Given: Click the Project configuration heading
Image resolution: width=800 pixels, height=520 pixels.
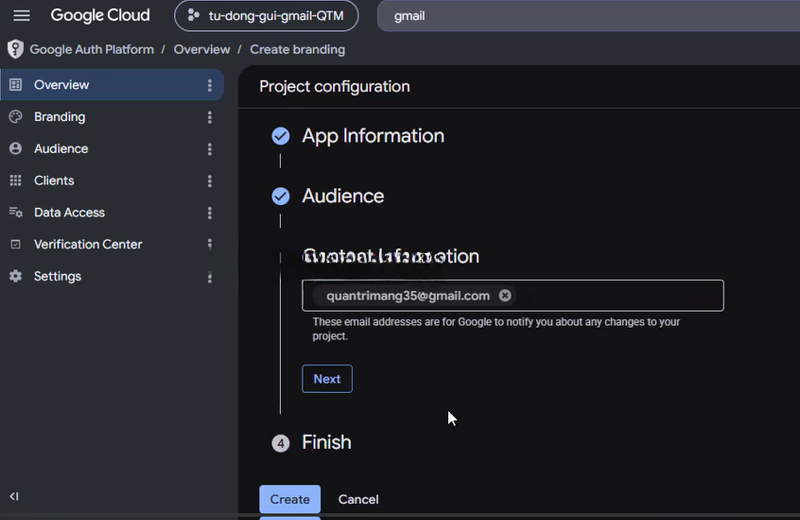Looking at the screenshot, I should (335, 87).
